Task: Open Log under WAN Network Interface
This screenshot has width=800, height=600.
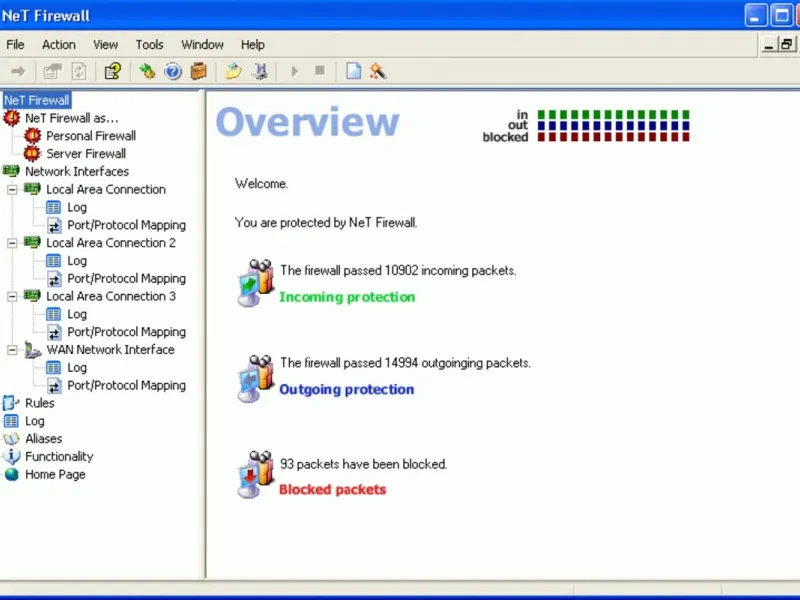Action: 77,368
